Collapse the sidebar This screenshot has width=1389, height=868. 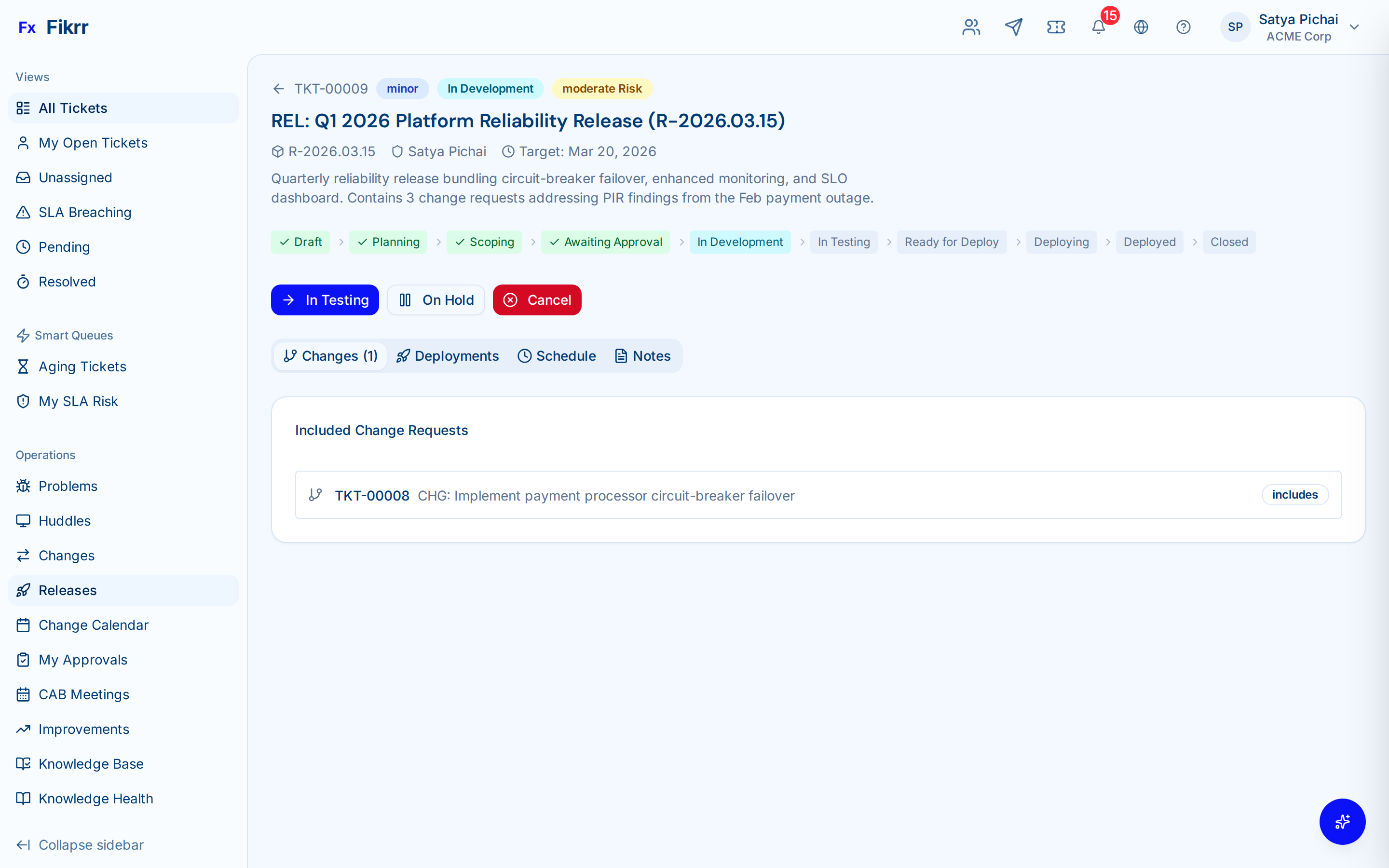pos(91,844)
